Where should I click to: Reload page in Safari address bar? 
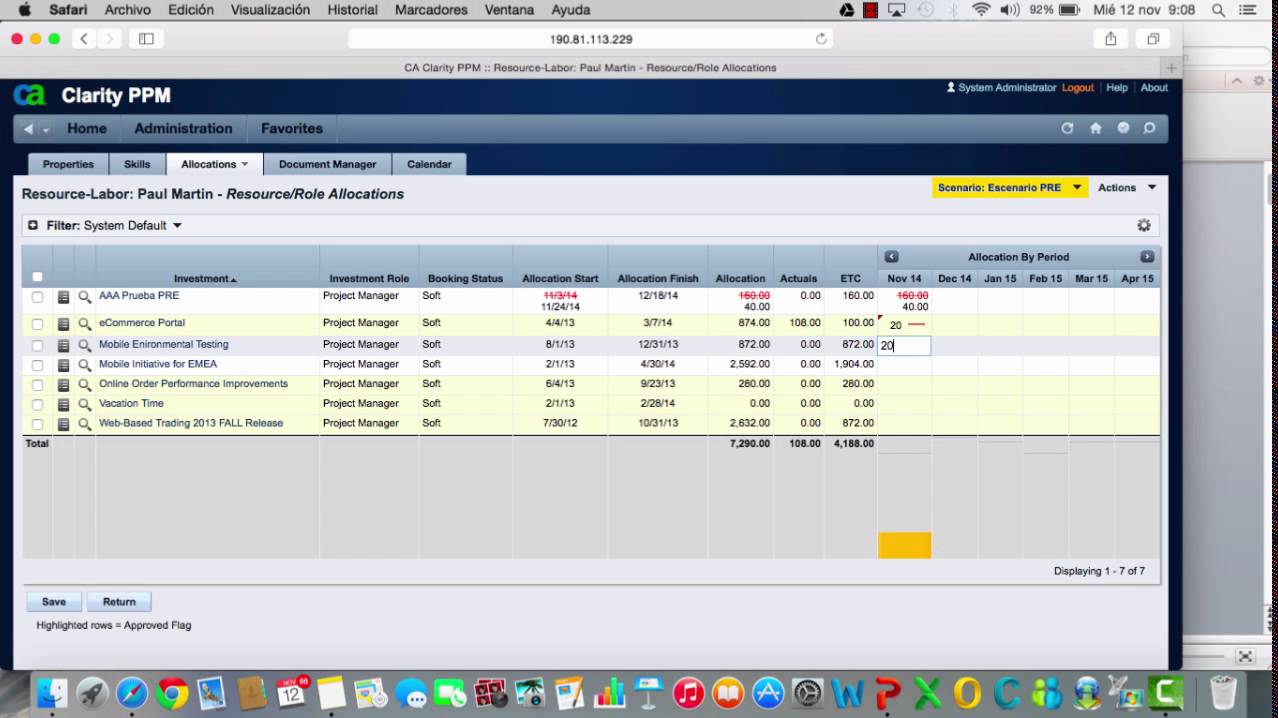point(821,39)
